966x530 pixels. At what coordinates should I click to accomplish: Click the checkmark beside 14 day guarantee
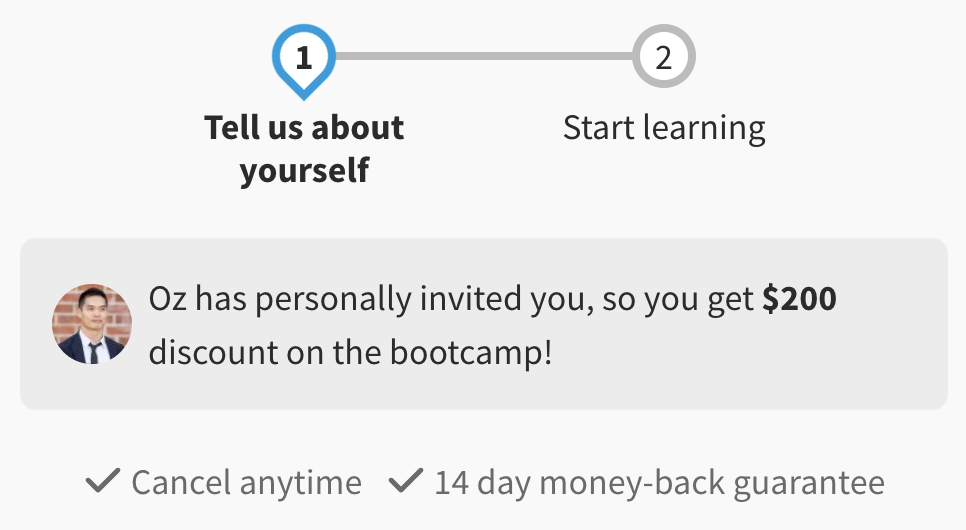405,483
